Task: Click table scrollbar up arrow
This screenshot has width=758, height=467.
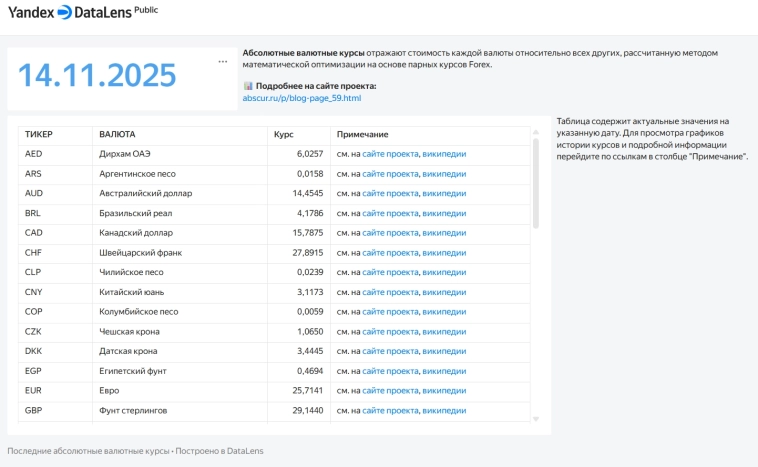Action: coord(536,132)
